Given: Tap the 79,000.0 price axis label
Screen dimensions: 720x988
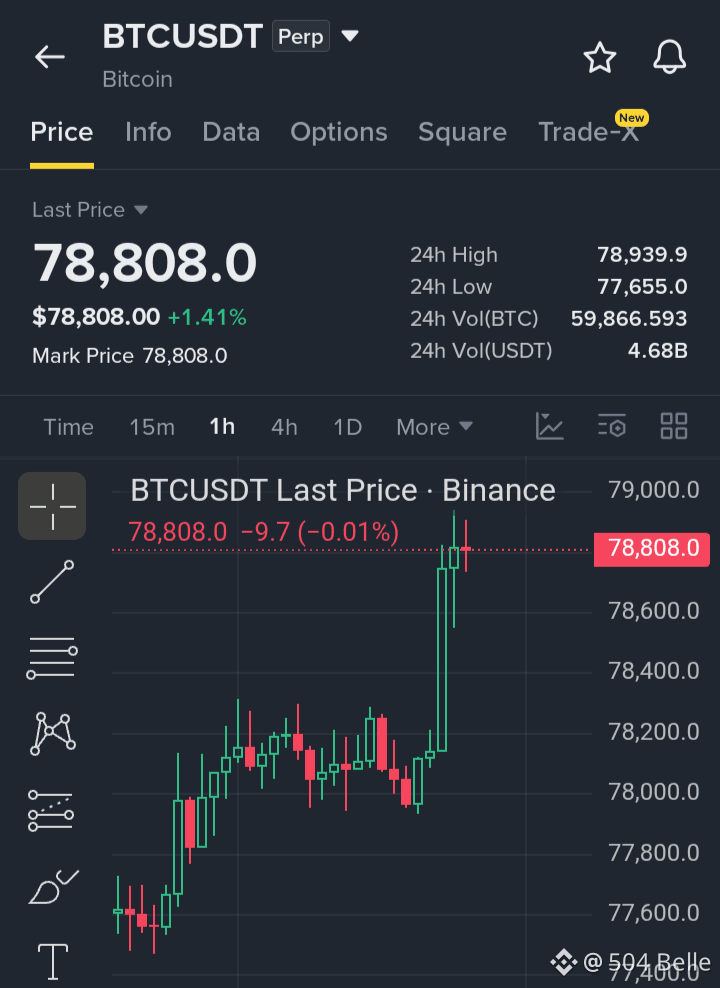Looking at the screenshot, I should 653,490.
